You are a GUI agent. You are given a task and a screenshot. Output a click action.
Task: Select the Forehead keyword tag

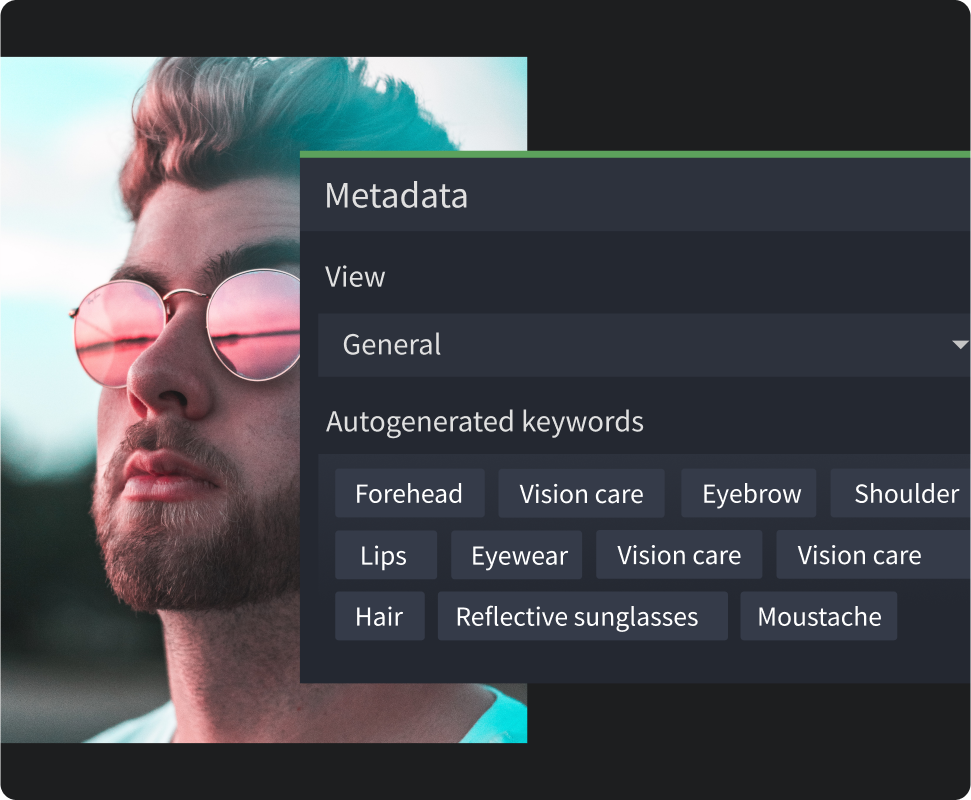point(409,493)
